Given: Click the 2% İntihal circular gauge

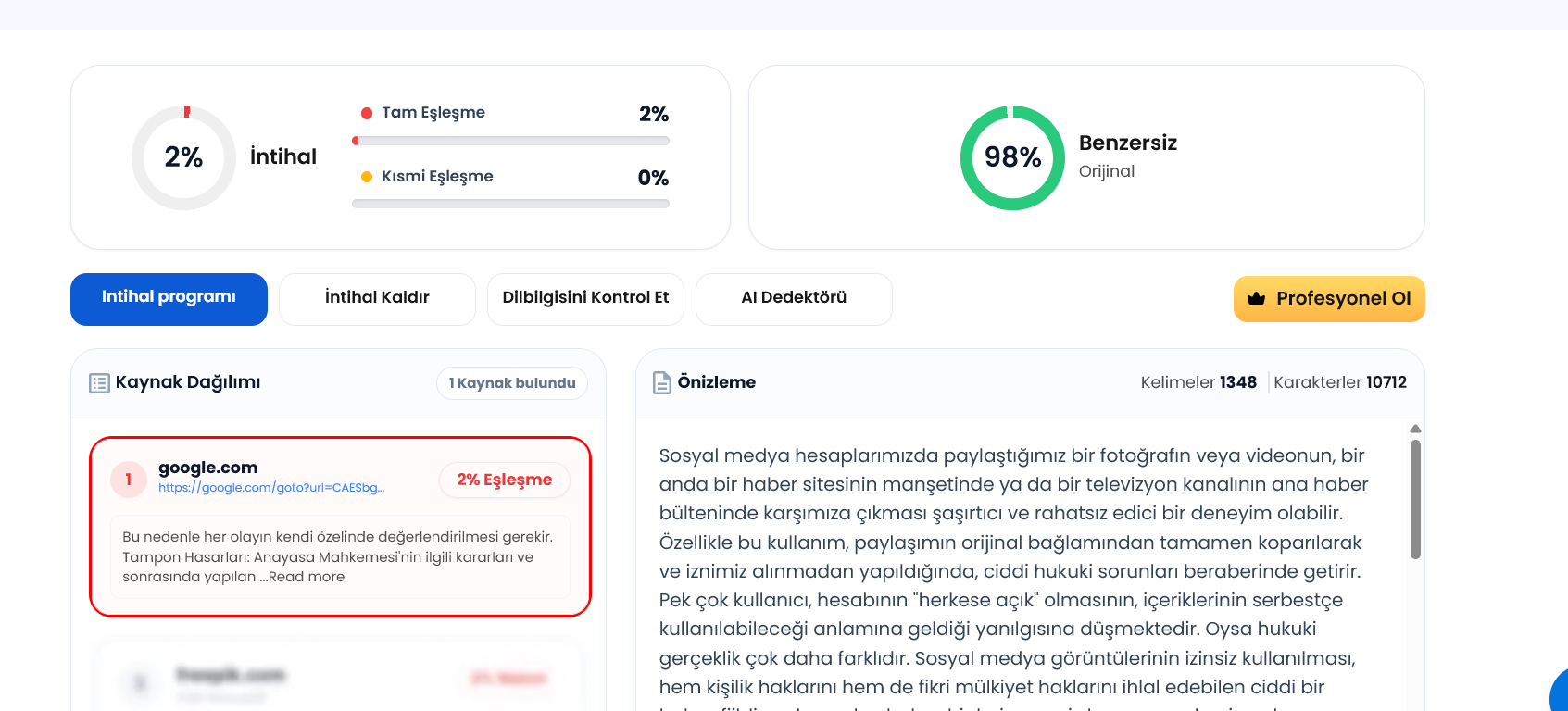Looking at the screenshot, I should coord(183,157).
